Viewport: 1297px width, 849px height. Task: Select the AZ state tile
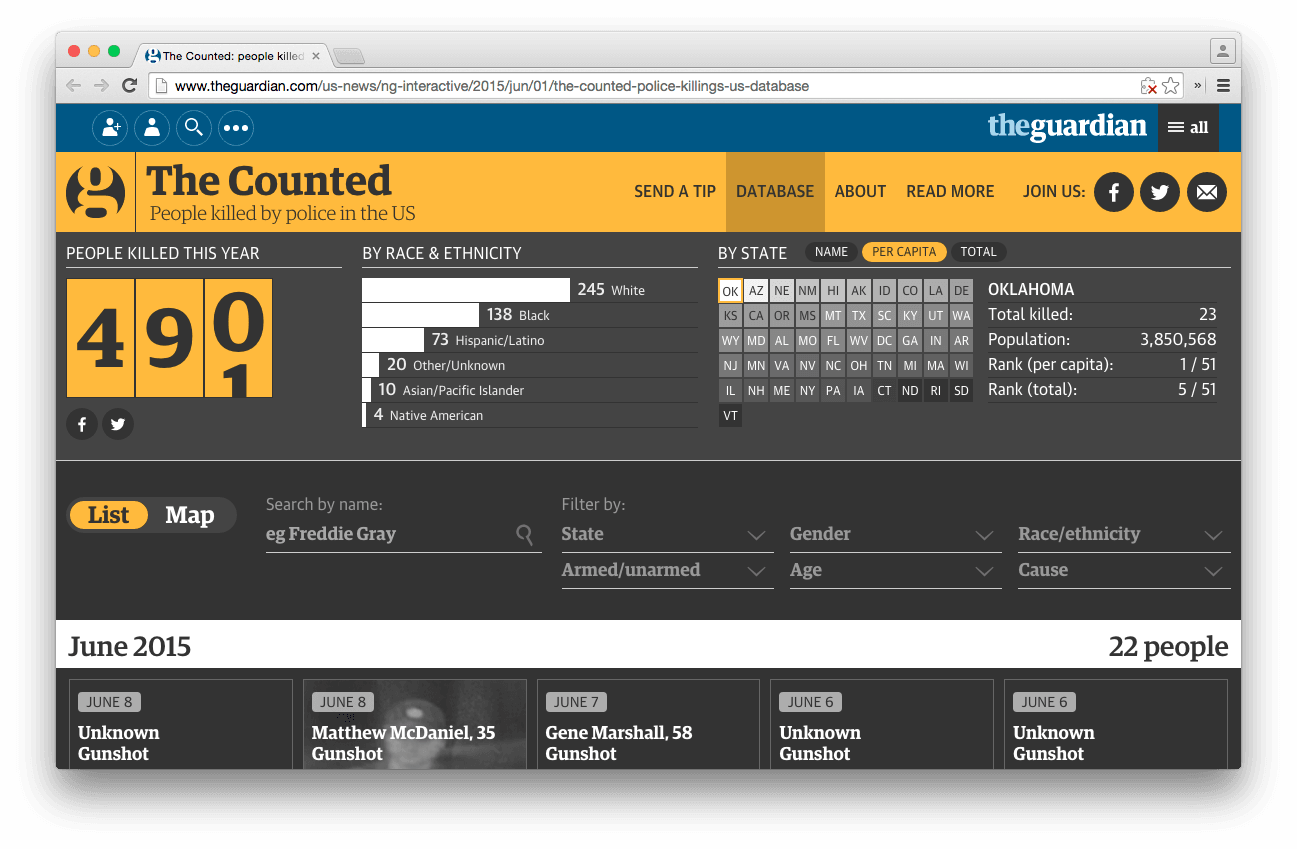coord(756,291)
